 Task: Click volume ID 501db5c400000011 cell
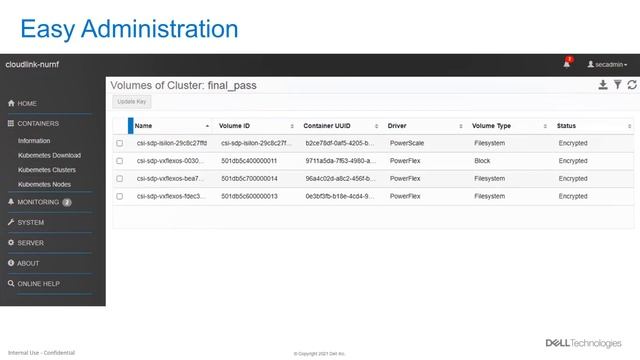point(249,161)
